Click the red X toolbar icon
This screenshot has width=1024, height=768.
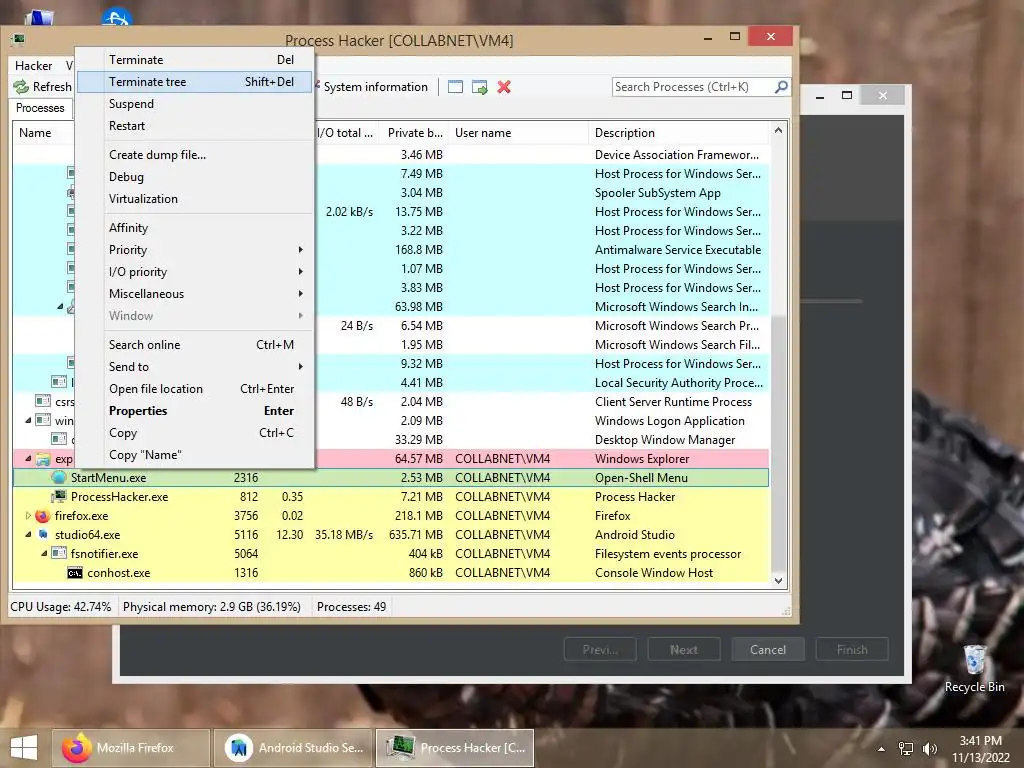tap(504, 87)
